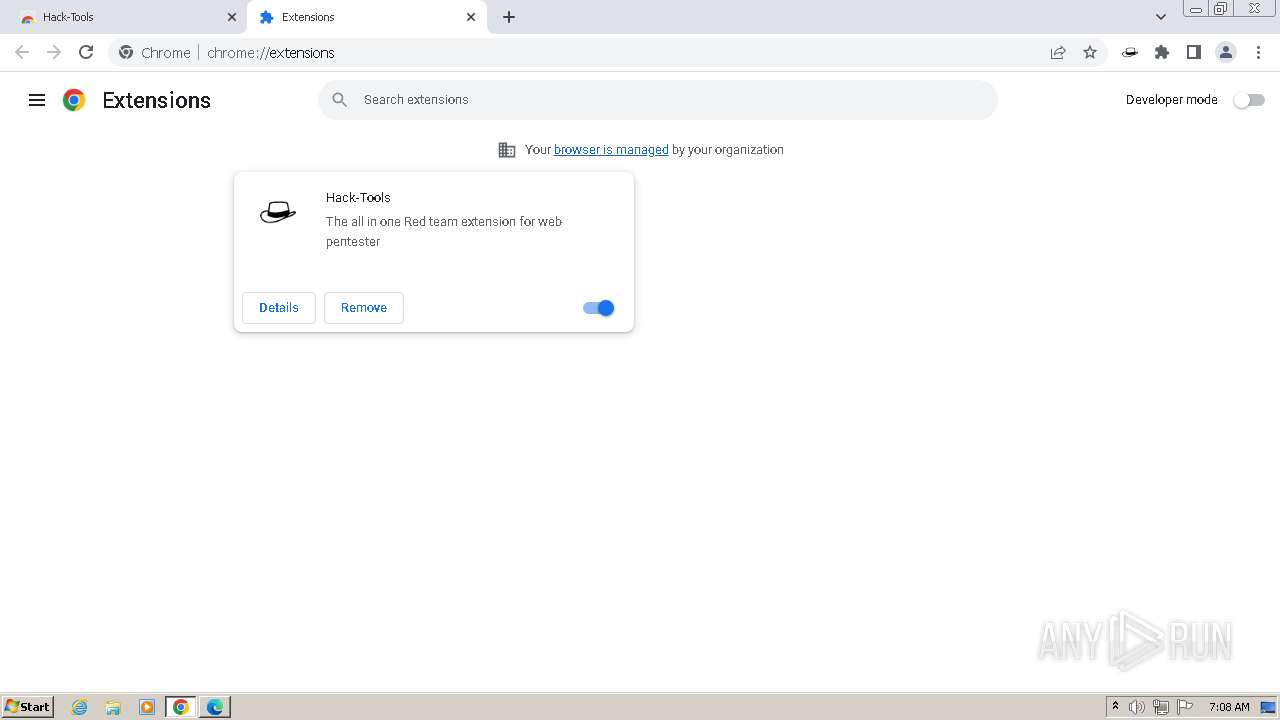Open the tab search dropdown arrow

(1161, 17)
